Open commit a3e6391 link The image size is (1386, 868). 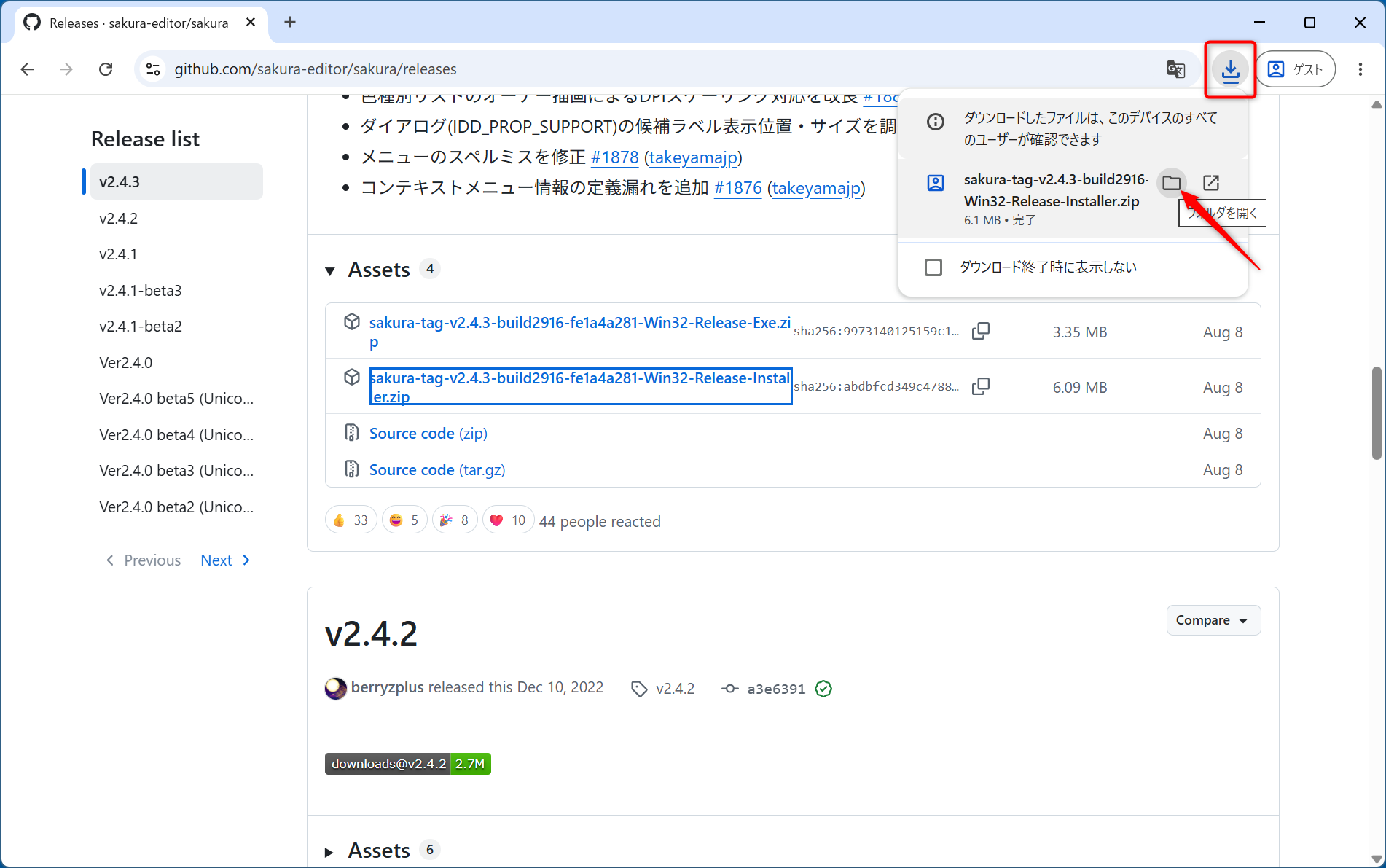(x=776, y=689)
